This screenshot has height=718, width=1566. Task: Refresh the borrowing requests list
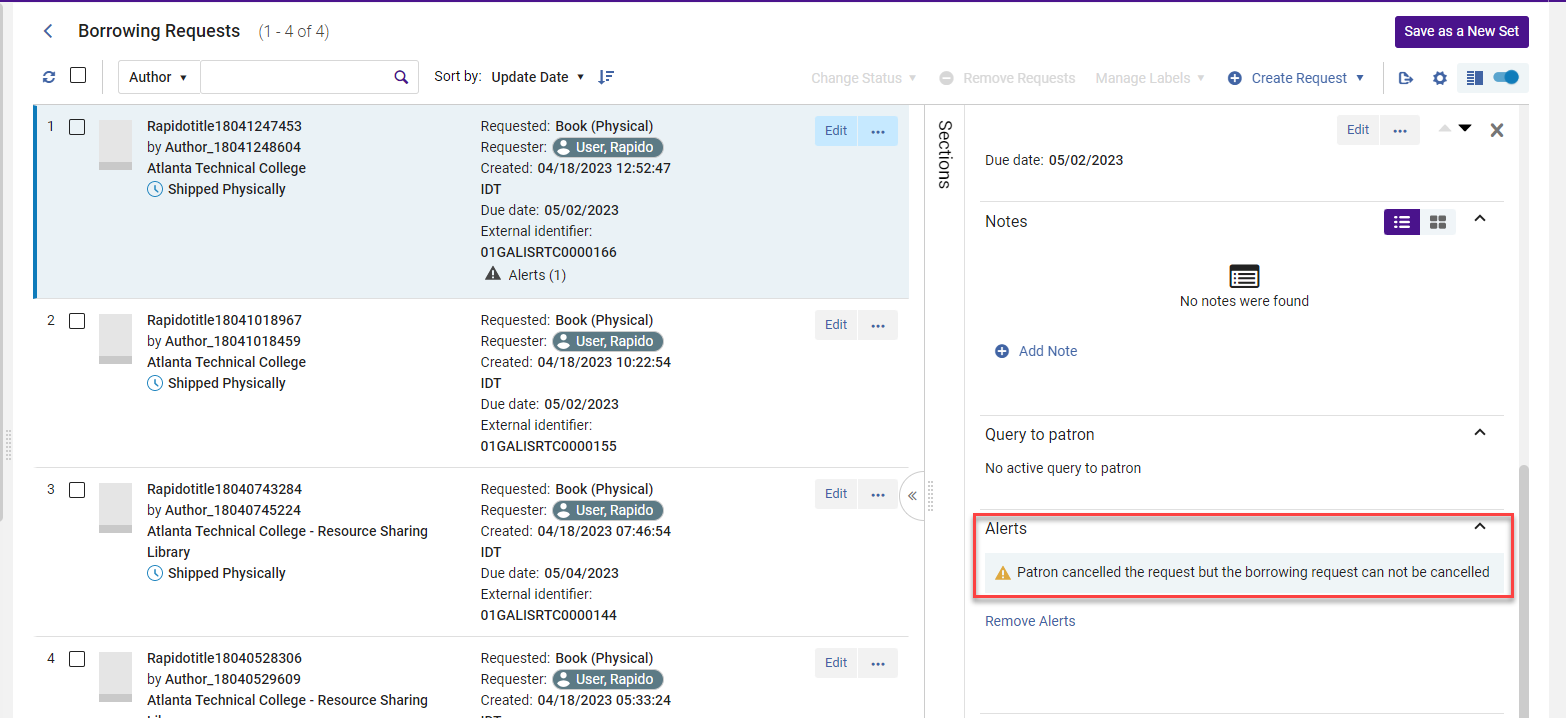click(x=49, y=77)
